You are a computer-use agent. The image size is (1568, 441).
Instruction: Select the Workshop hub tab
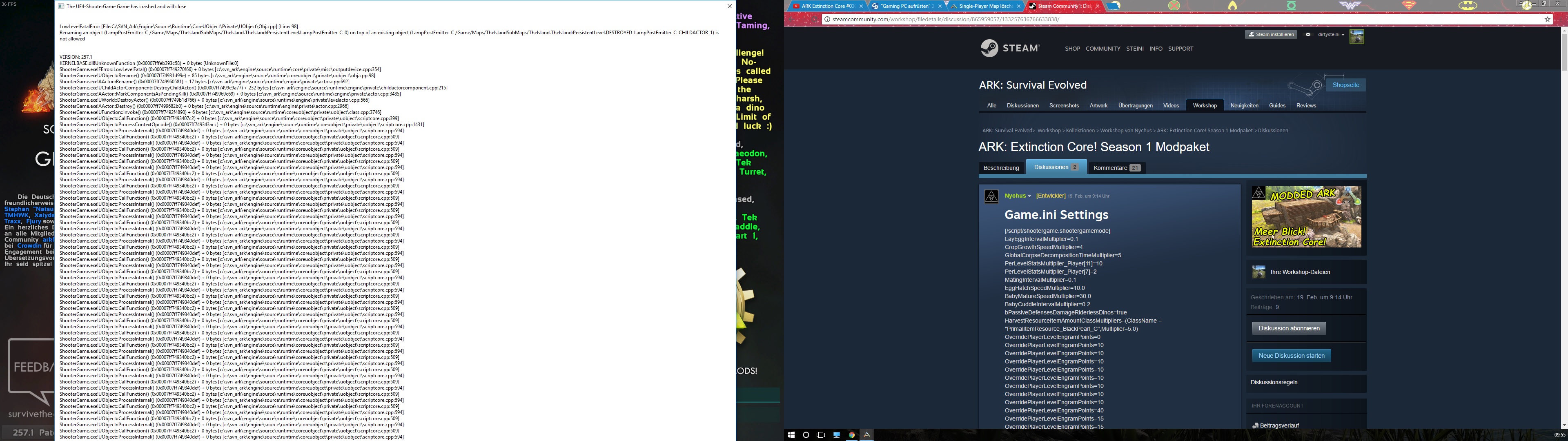coord(1204,105)
